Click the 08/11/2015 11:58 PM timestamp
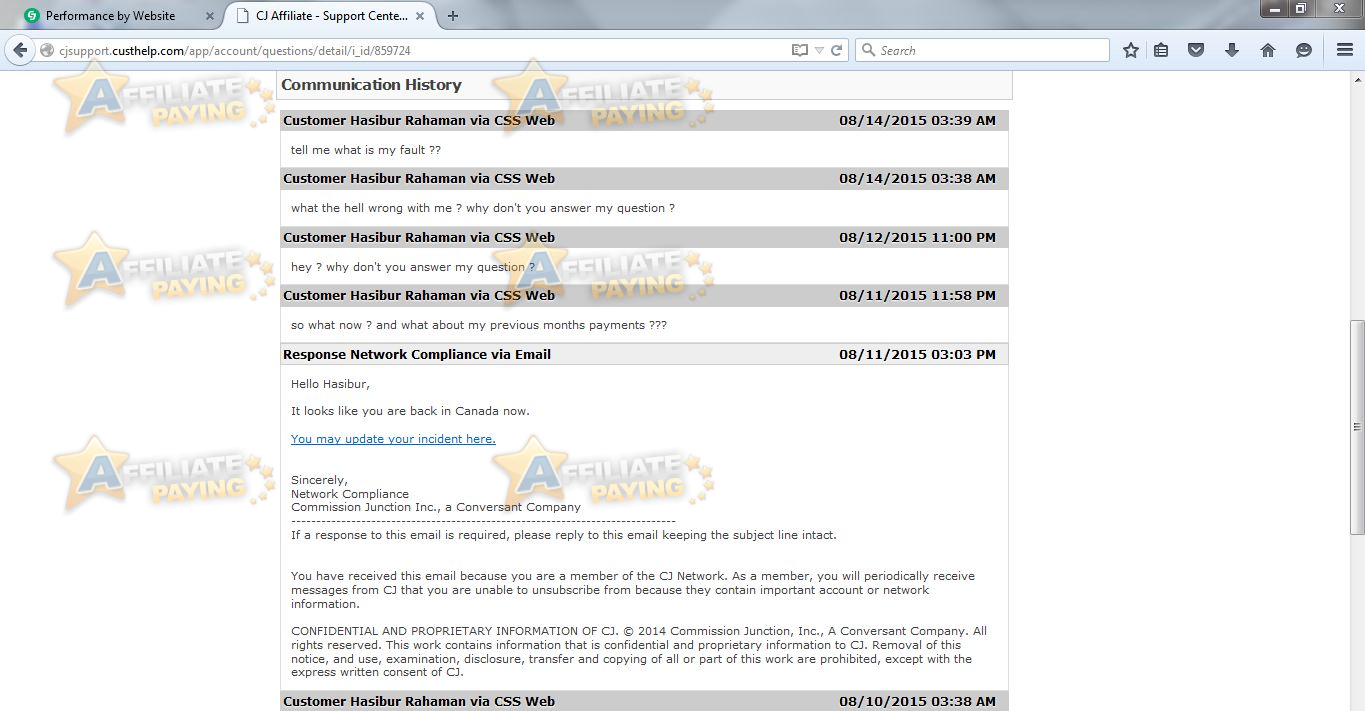Screen dimensions: 1365x711 (917, 295)
